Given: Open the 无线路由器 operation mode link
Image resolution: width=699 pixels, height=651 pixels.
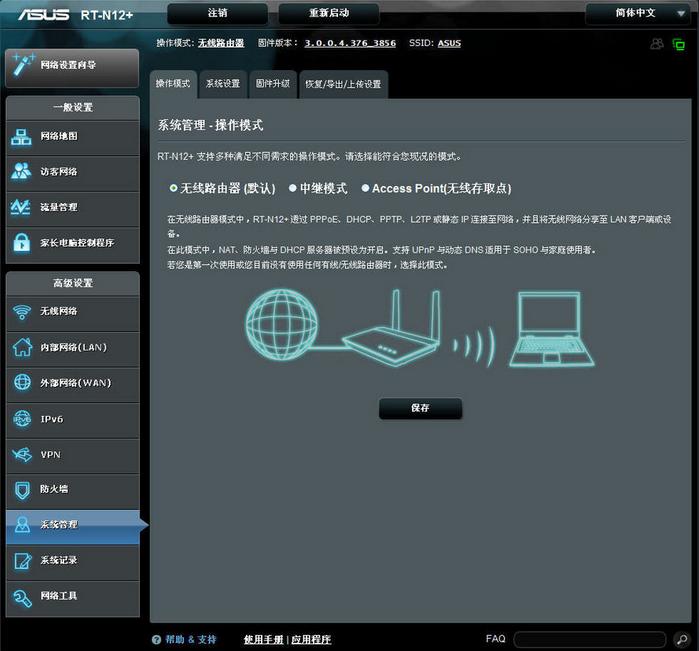Looking at the screenshot, I should (221, 43).
